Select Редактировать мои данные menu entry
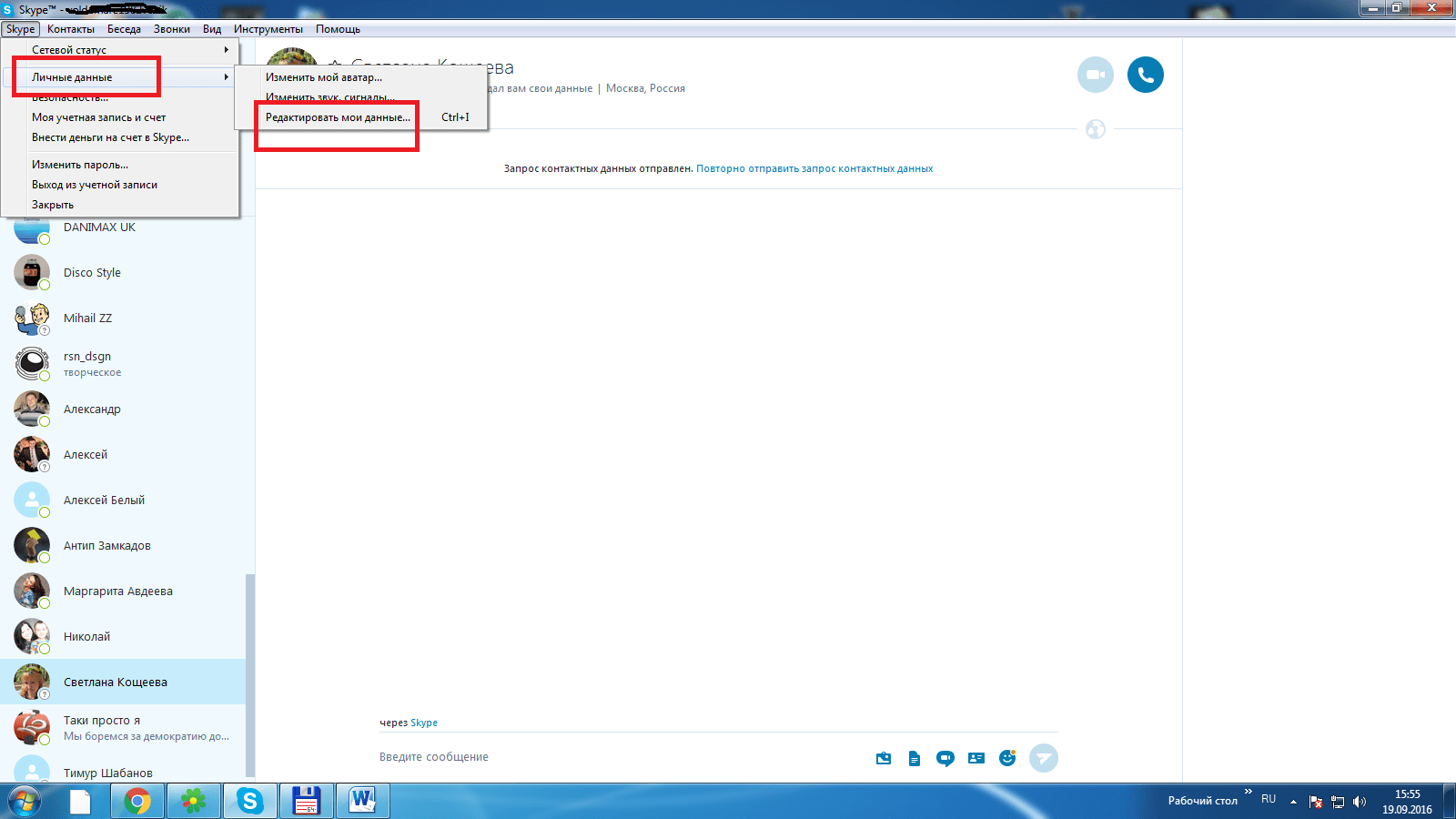 [338, 117]
